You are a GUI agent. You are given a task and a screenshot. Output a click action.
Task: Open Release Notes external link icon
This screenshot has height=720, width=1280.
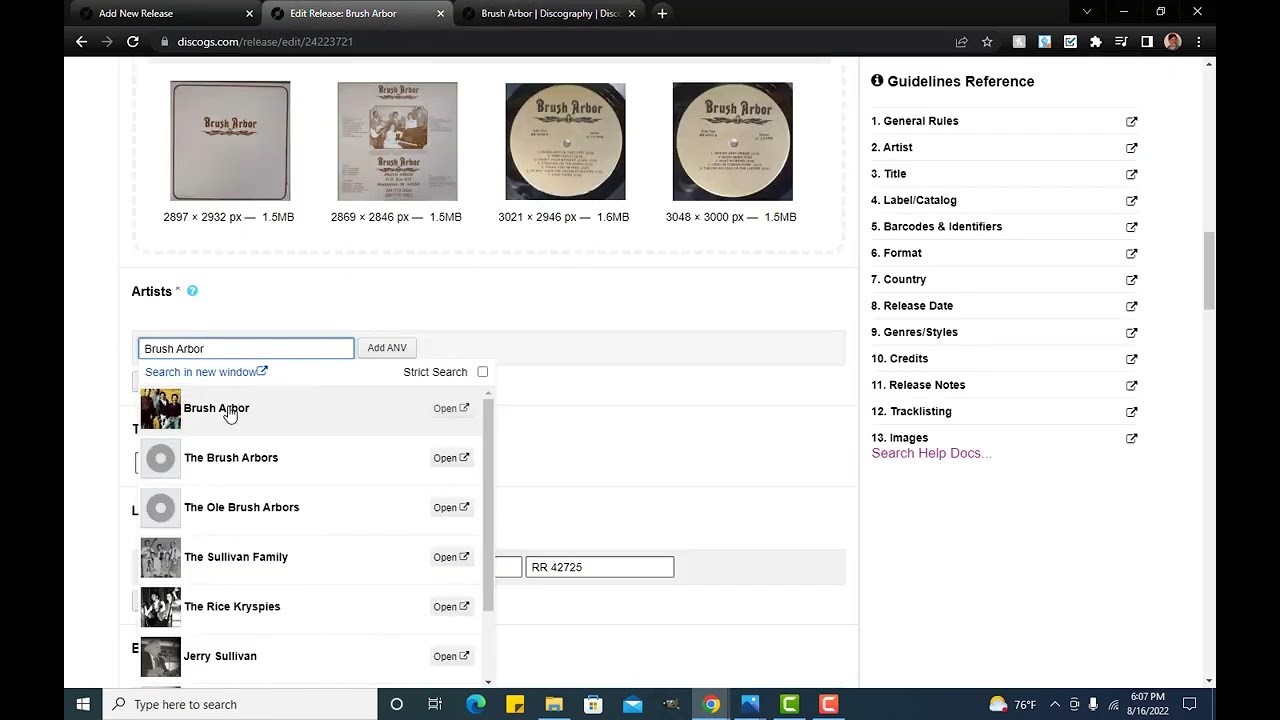tap(1131, 385)
